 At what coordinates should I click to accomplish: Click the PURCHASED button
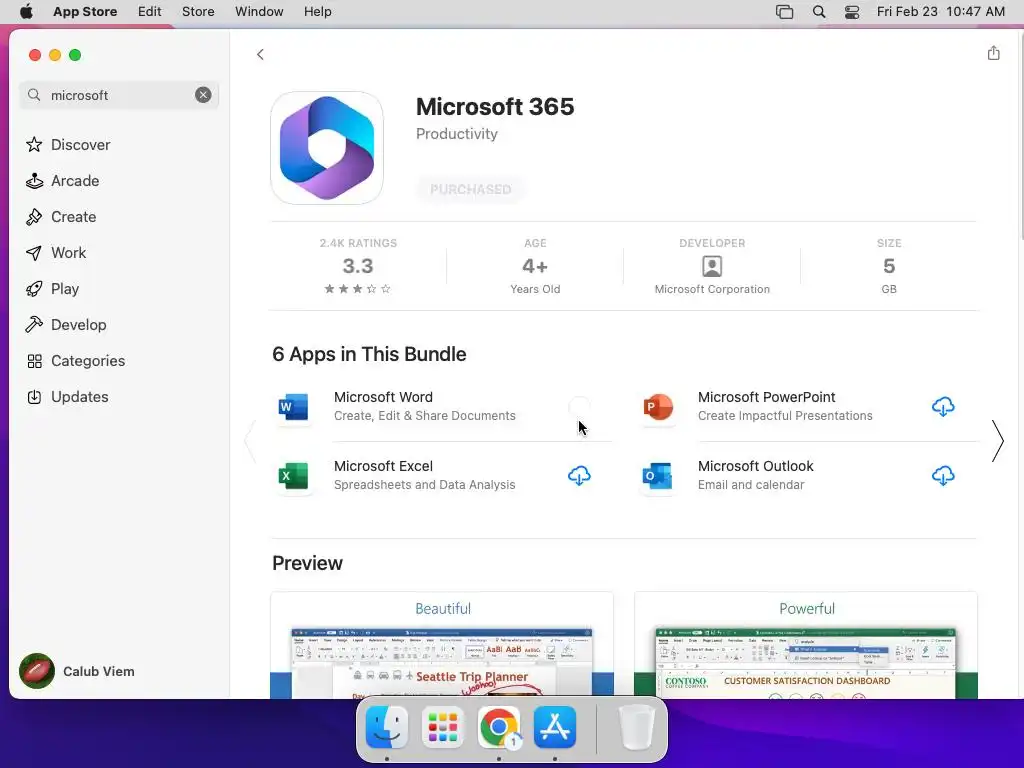click(470, 189)
